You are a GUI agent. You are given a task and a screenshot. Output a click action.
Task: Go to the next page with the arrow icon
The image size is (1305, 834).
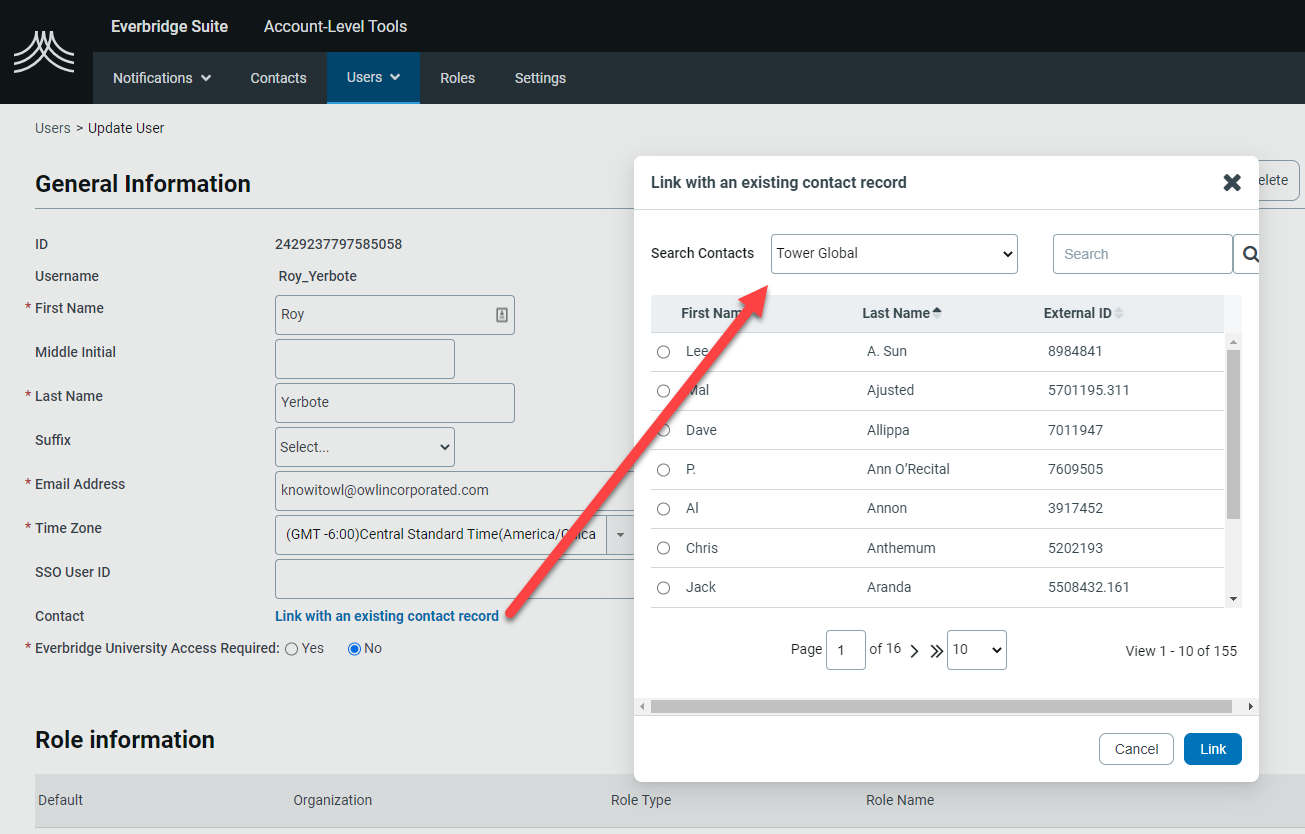pyautogui.click(x=915, y=649)
